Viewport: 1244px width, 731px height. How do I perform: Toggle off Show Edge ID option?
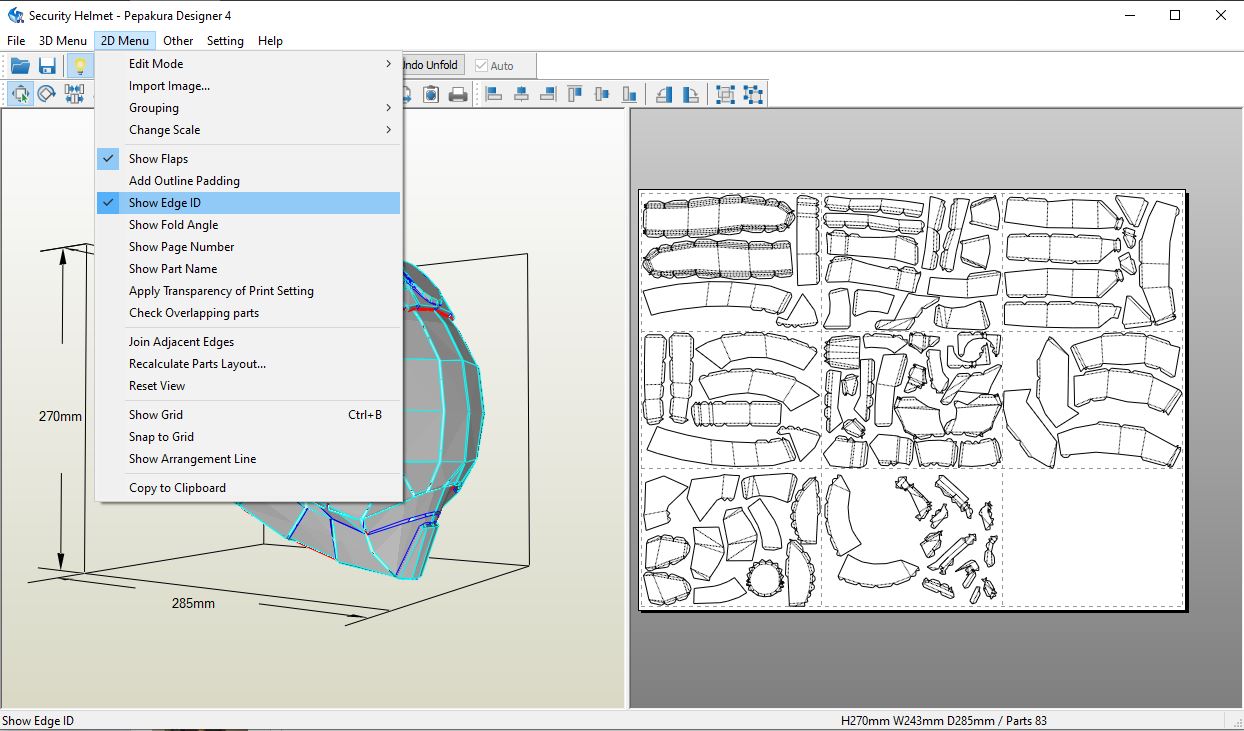(165, 203)
